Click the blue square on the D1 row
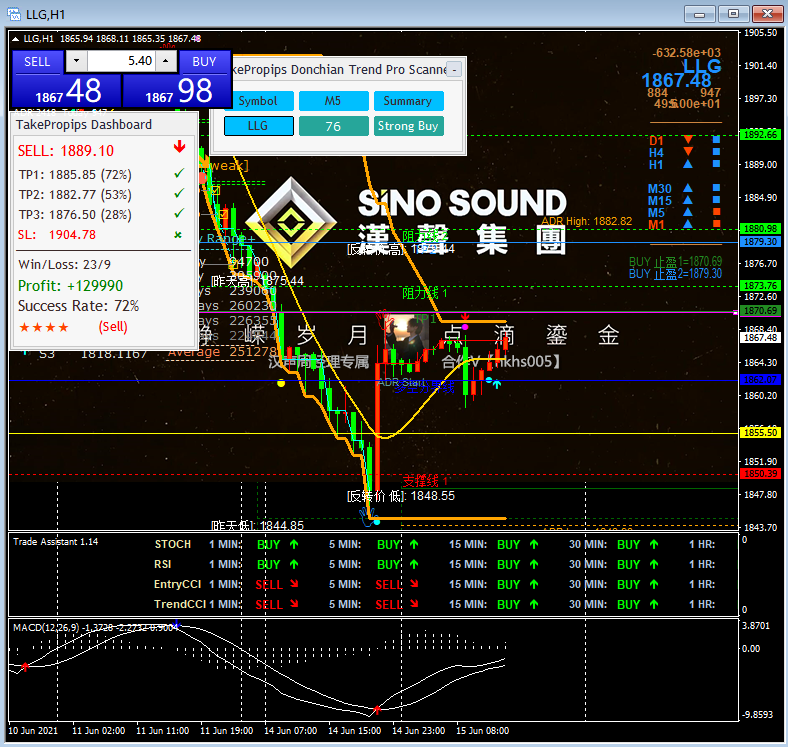 point(717,139)
